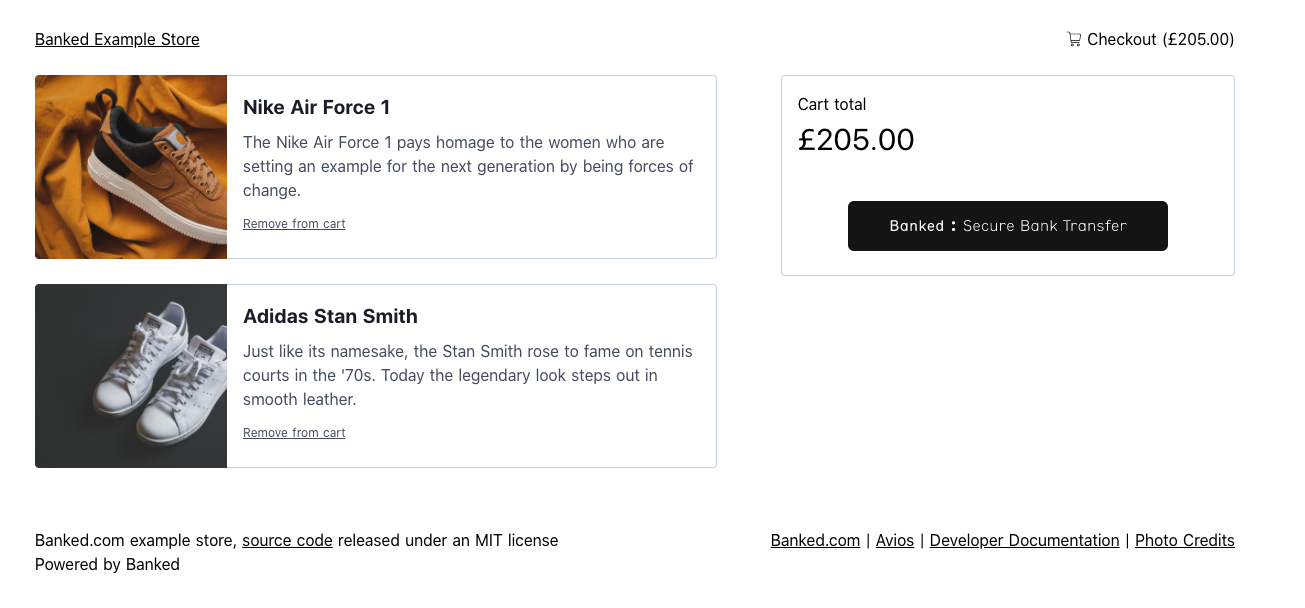Click the Nike Air Force 1 product title
The width and height of the screenshot is (1305, 608).
point(316,107)
